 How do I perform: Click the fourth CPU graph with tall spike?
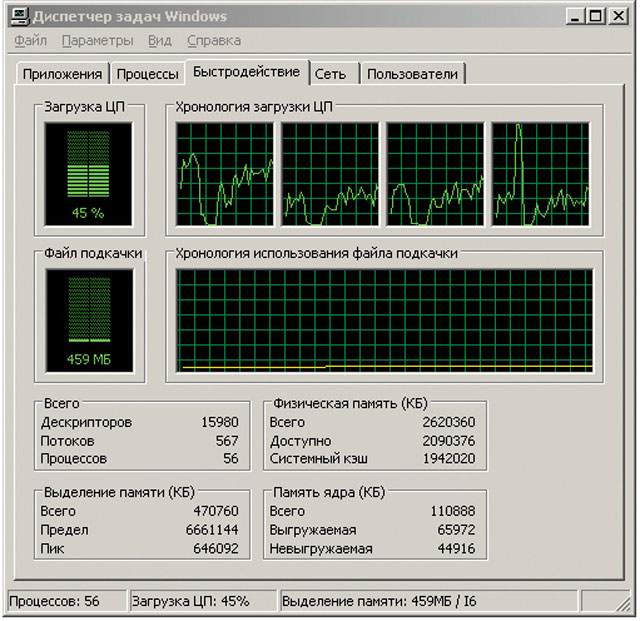pos(540,174)
